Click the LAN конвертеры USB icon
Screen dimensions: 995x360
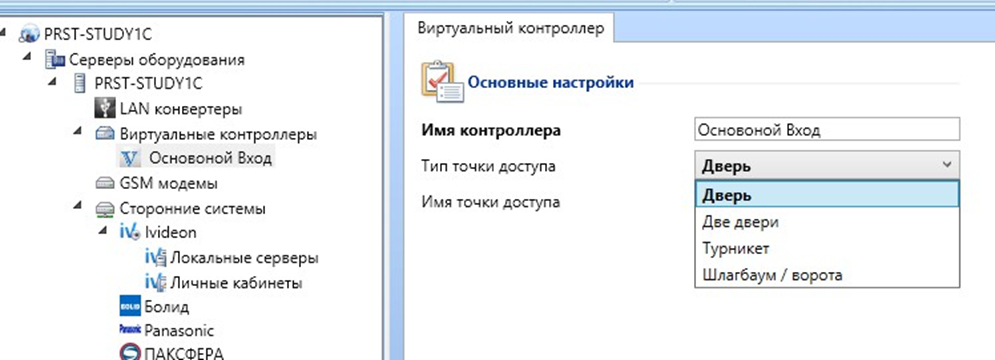point(105,108)
